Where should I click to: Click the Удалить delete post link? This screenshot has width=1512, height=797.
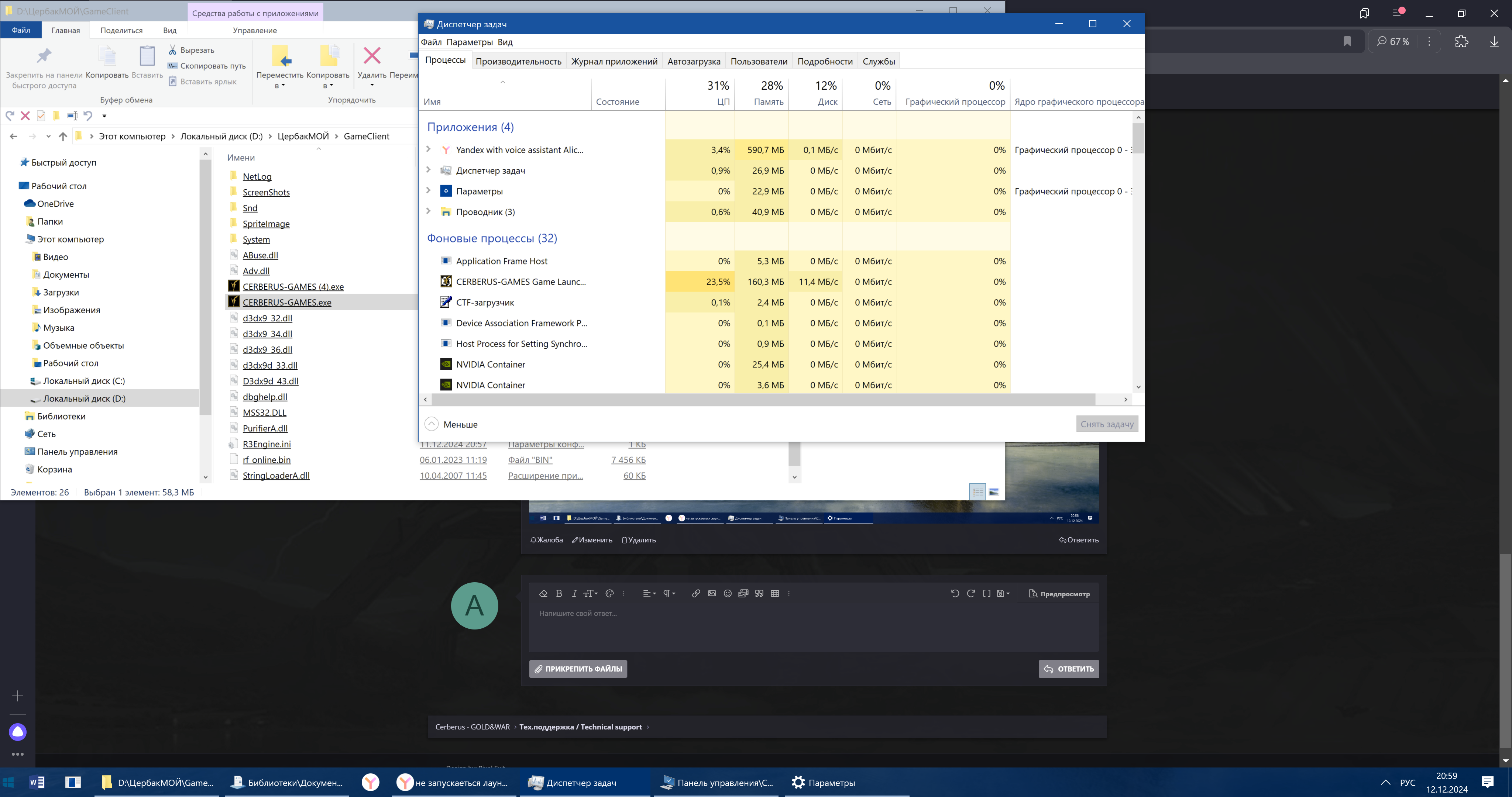point(639,540)
